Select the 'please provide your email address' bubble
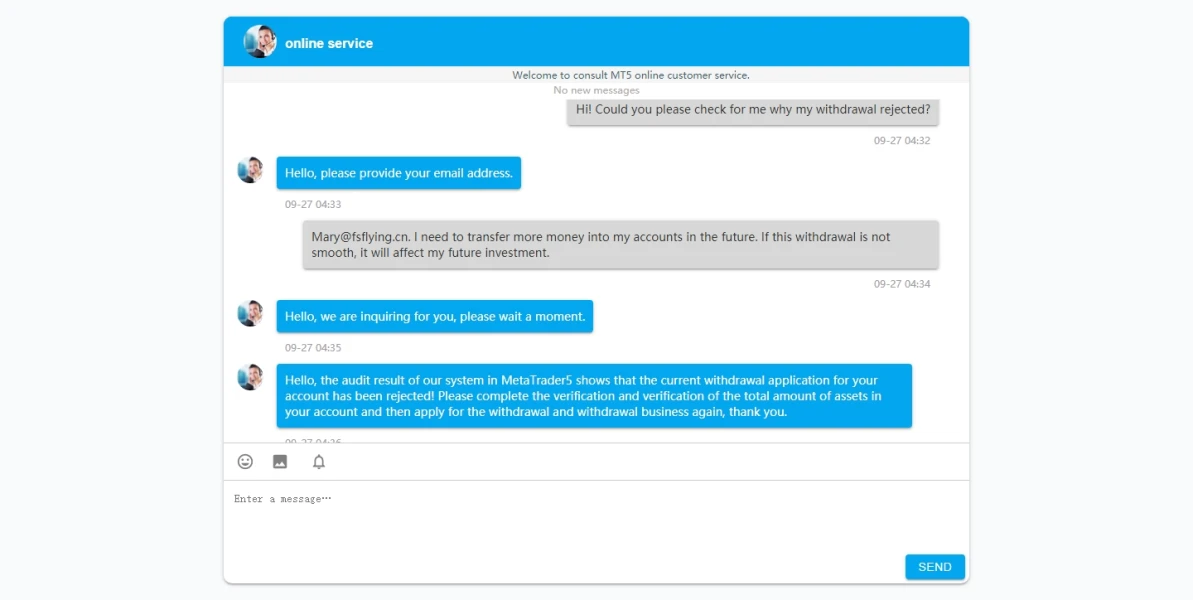The image size is (1193, 600). [x=398, y=173]
